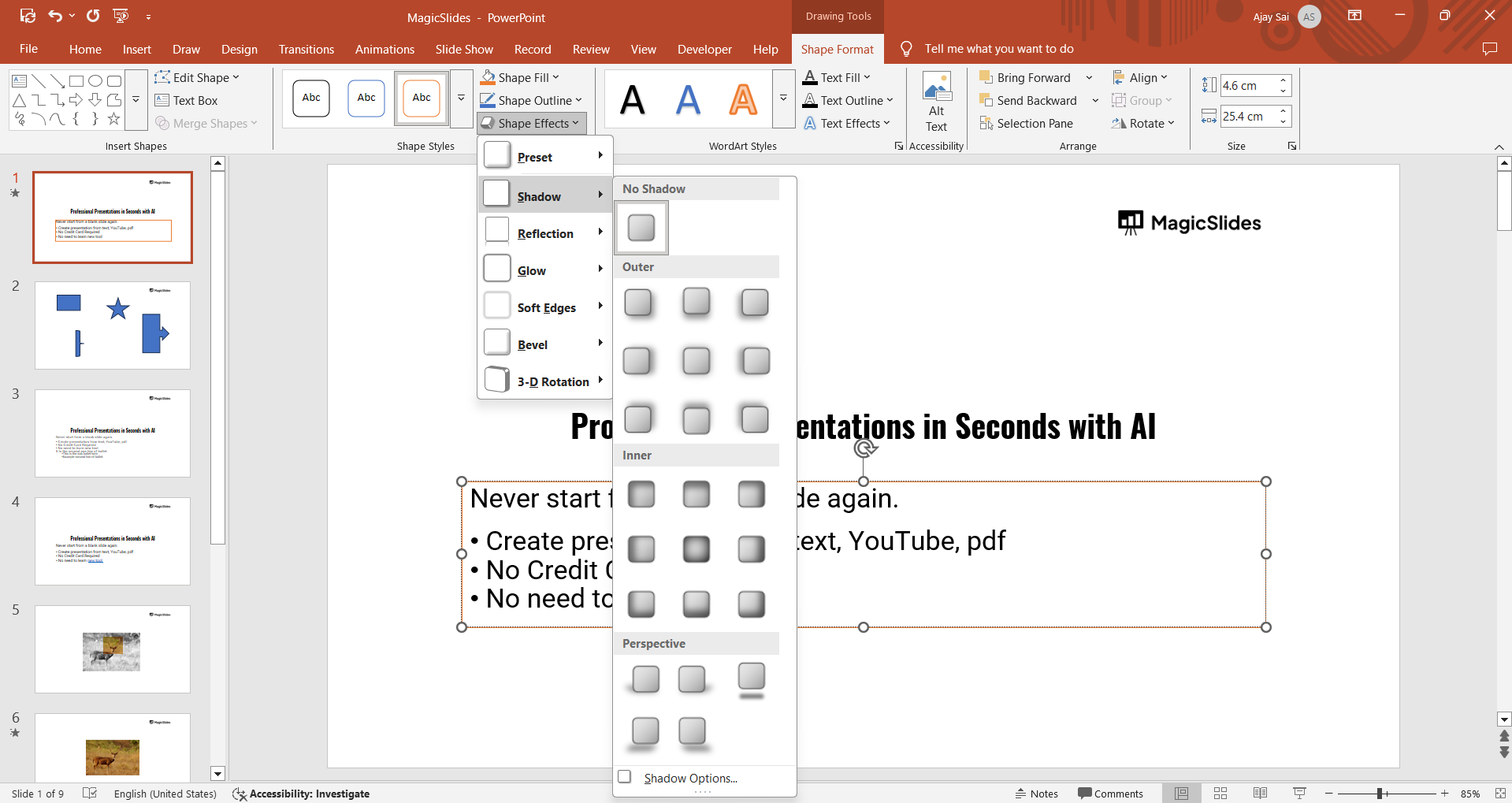Click the shape width input field
Image resolution: width=1512 pixels, height=803 pixels.
click(1246, 117)
